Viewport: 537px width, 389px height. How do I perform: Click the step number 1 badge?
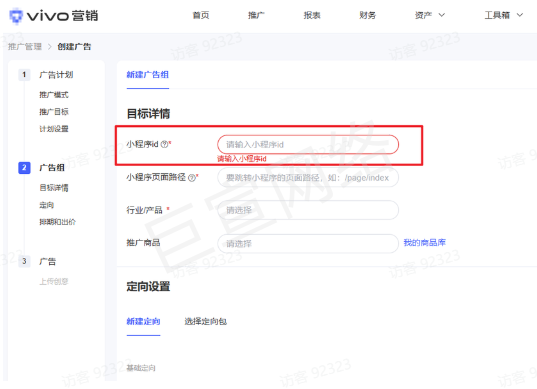coord(24,75)
